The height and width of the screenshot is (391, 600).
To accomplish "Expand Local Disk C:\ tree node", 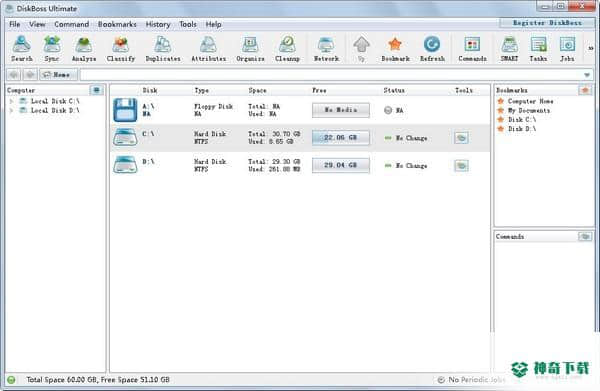I will click(x=11, y=101).
